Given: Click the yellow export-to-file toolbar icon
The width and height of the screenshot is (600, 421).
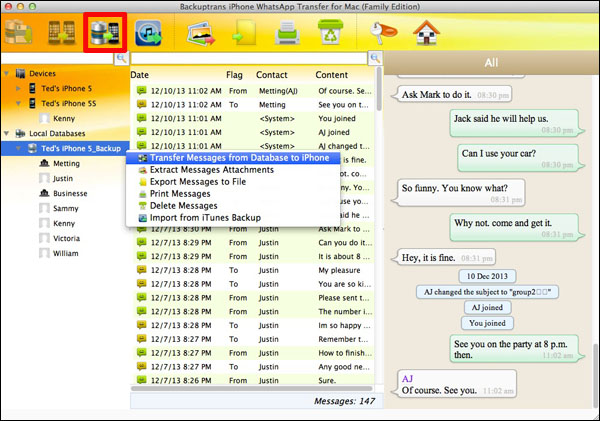Looking at the screenshot, I should tap(244, 35).
